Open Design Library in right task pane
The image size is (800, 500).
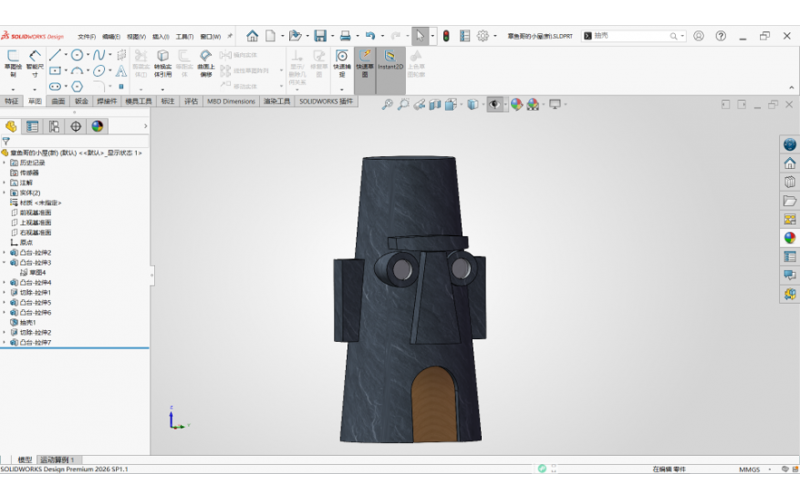click(790, 182)
